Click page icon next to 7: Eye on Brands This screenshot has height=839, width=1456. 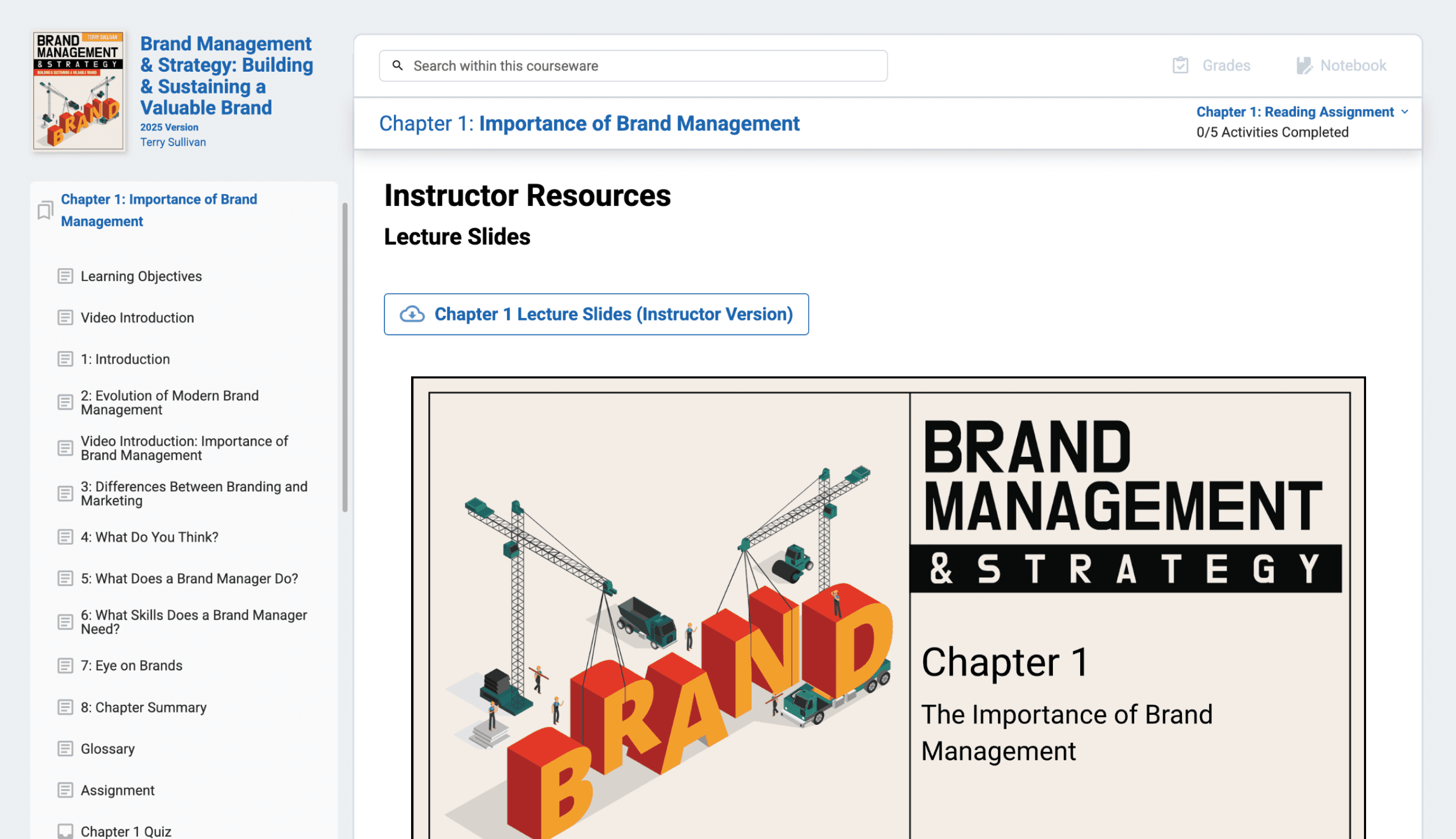click(x=65, y=666)
